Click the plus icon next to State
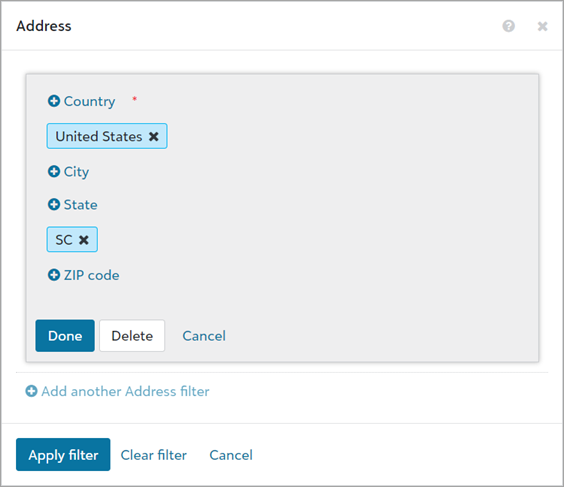Viewport: 564px width, 487px height. pos(54,204)
